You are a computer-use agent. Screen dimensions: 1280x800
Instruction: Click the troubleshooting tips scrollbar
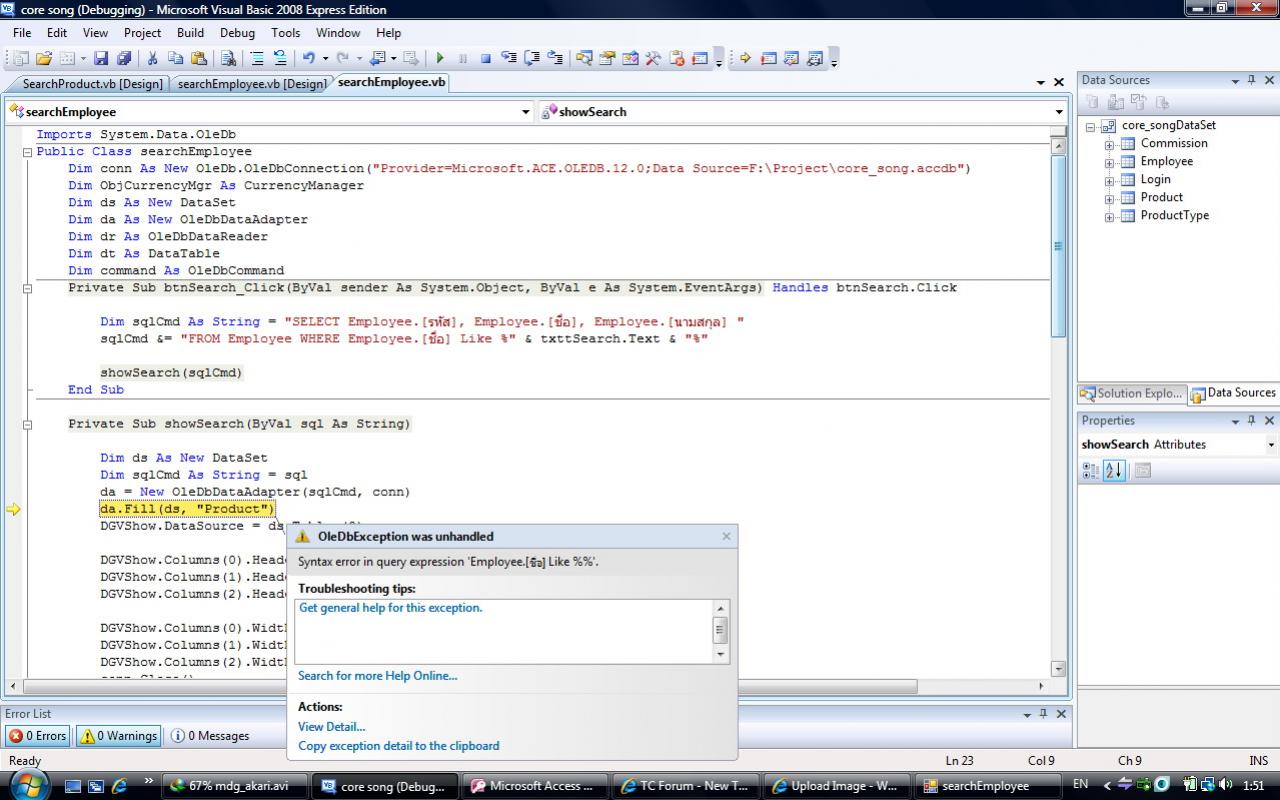point(719,630)
